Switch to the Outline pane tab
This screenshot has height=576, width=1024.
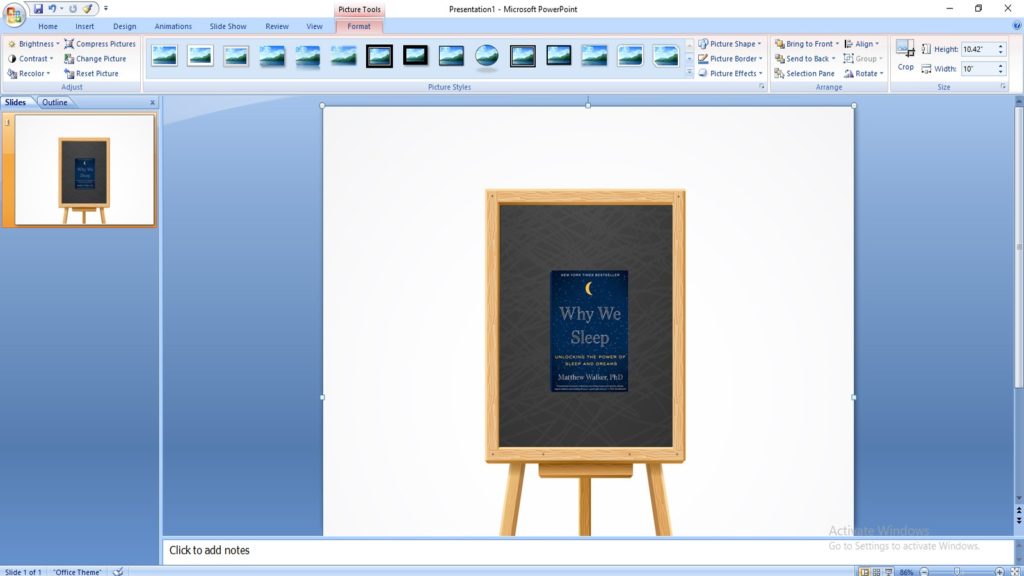click(x=55, y=102)
